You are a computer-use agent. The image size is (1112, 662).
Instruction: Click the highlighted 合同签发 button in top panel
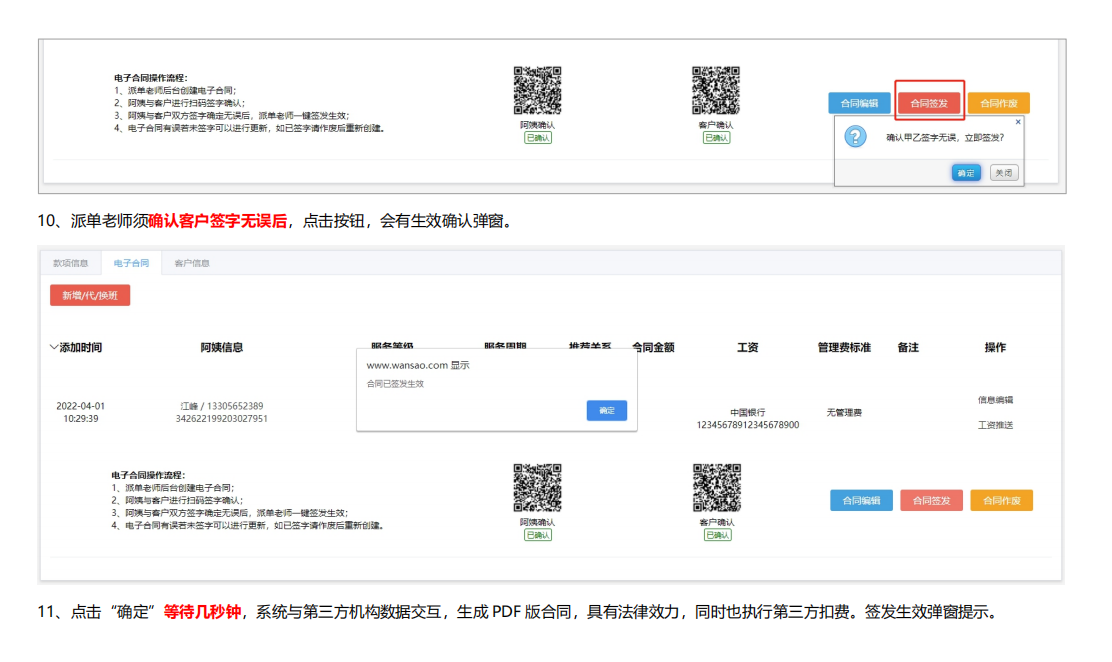click(x=929, y=103)
